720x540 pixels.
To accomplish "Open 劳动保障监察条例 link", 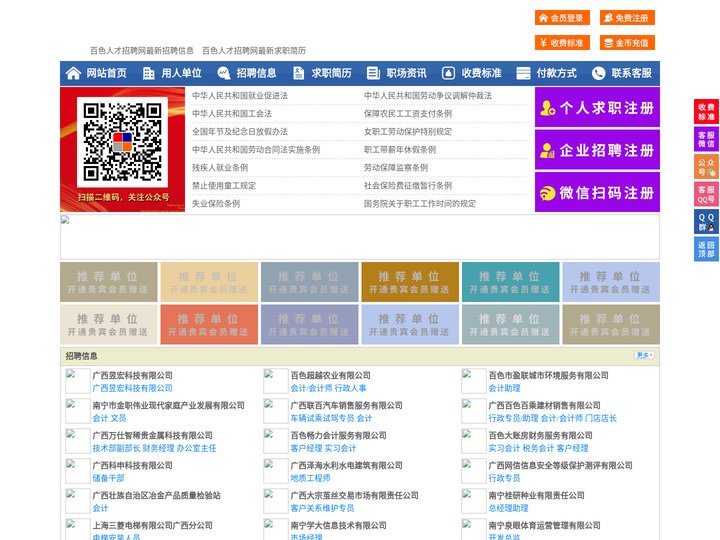I will pyautogui.click(x=396, y=168).
